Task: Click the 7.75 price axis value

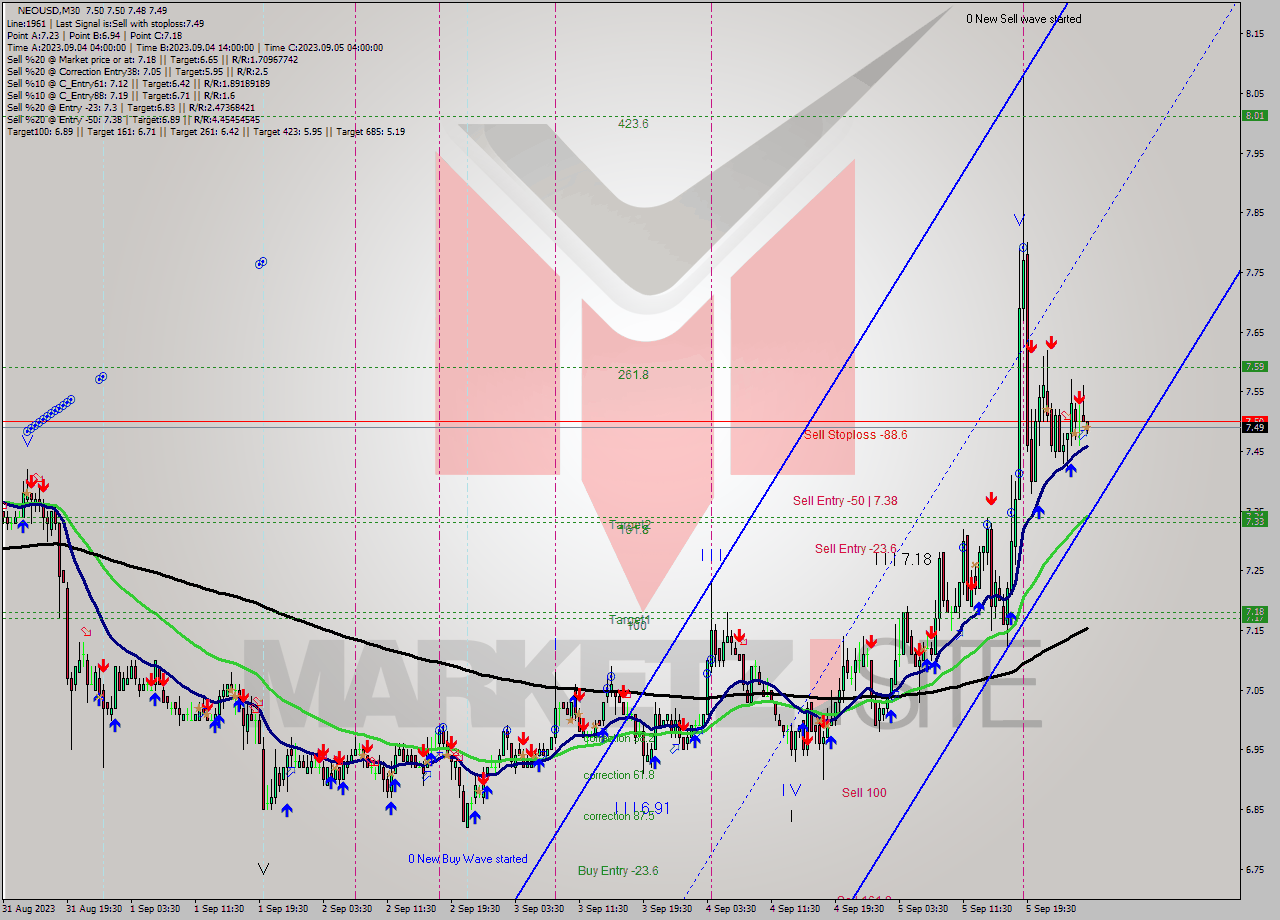Action: 1256,273
